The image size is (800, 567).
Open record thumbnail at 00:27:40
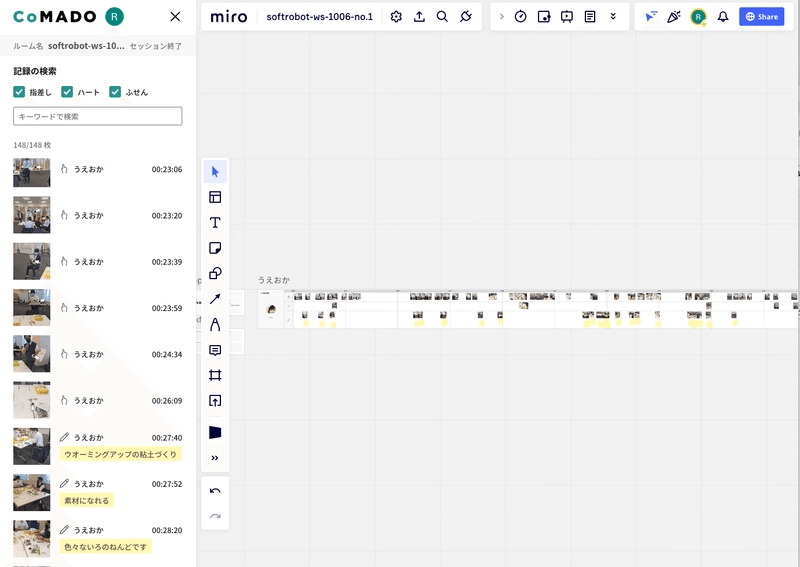coord(32,447)
